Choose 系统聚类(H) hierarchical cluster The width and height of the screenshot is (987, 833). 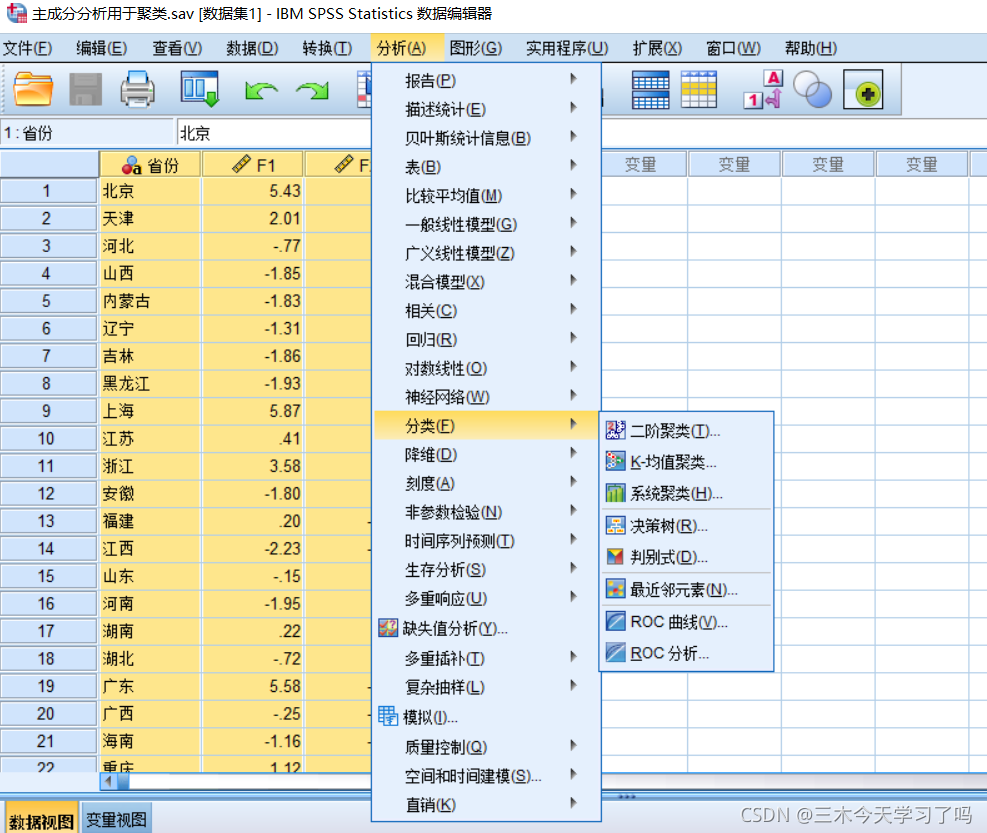pyautogui.click(x=686, y=493)
